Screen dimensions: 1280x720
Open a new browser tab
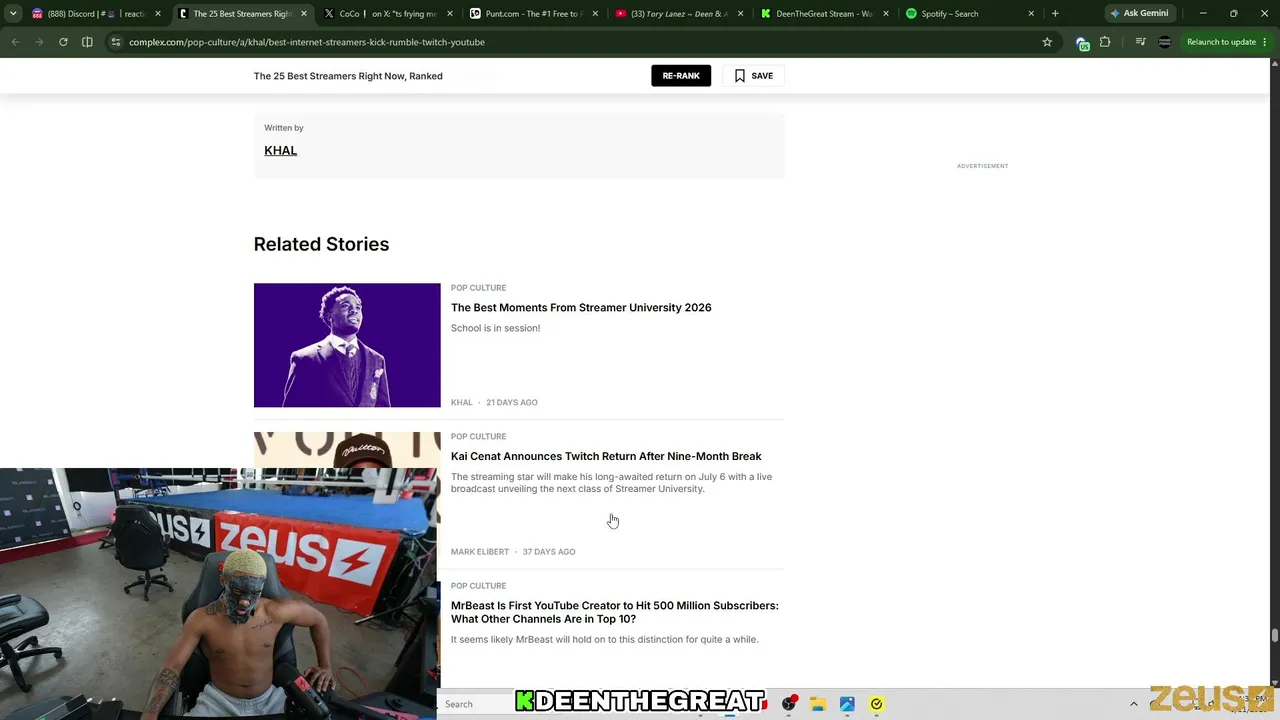(x=1055, y=14)
